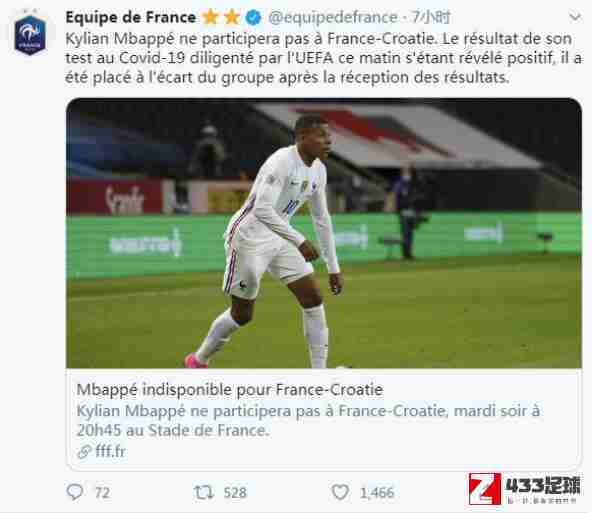This screenshot has height=513, width=592.
Task: Click the tweet text about Covid-19 result
Action: pos(323,58)
